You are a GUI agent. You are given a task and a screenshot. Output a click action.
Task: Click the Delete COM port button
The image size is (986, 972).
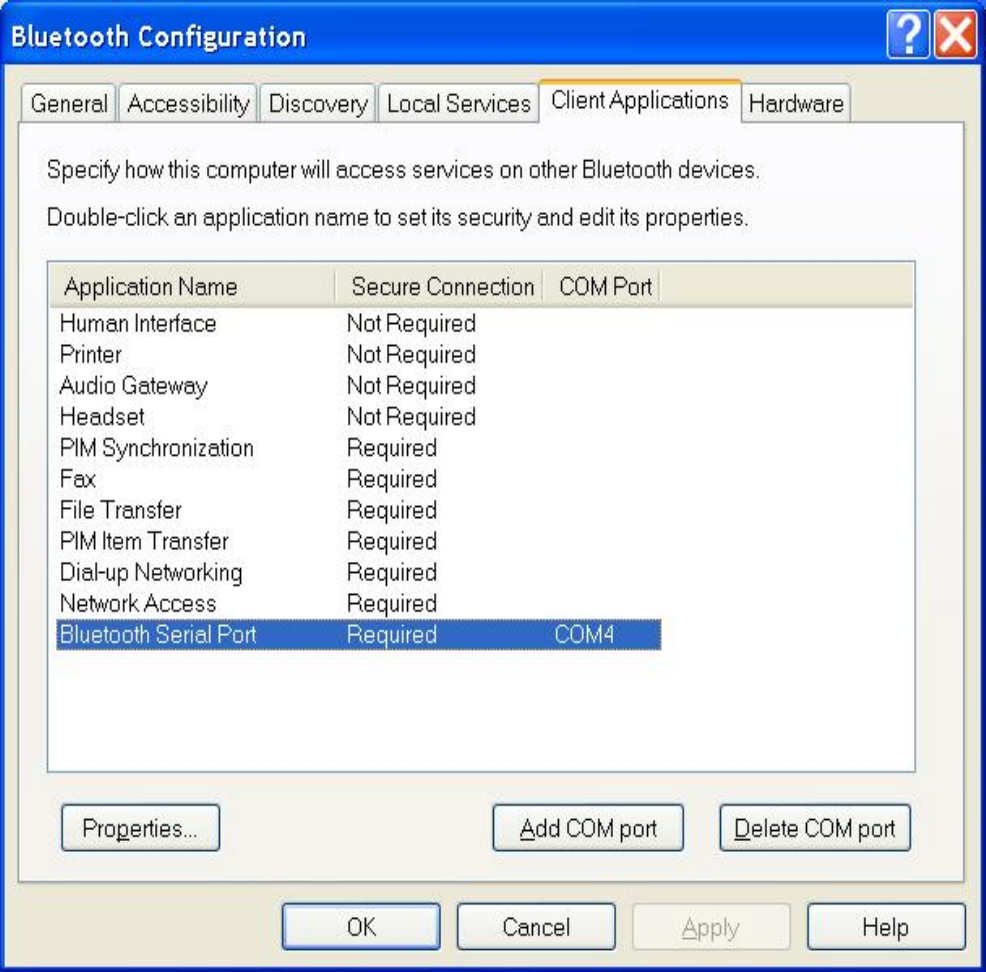[x=815, y=828]
